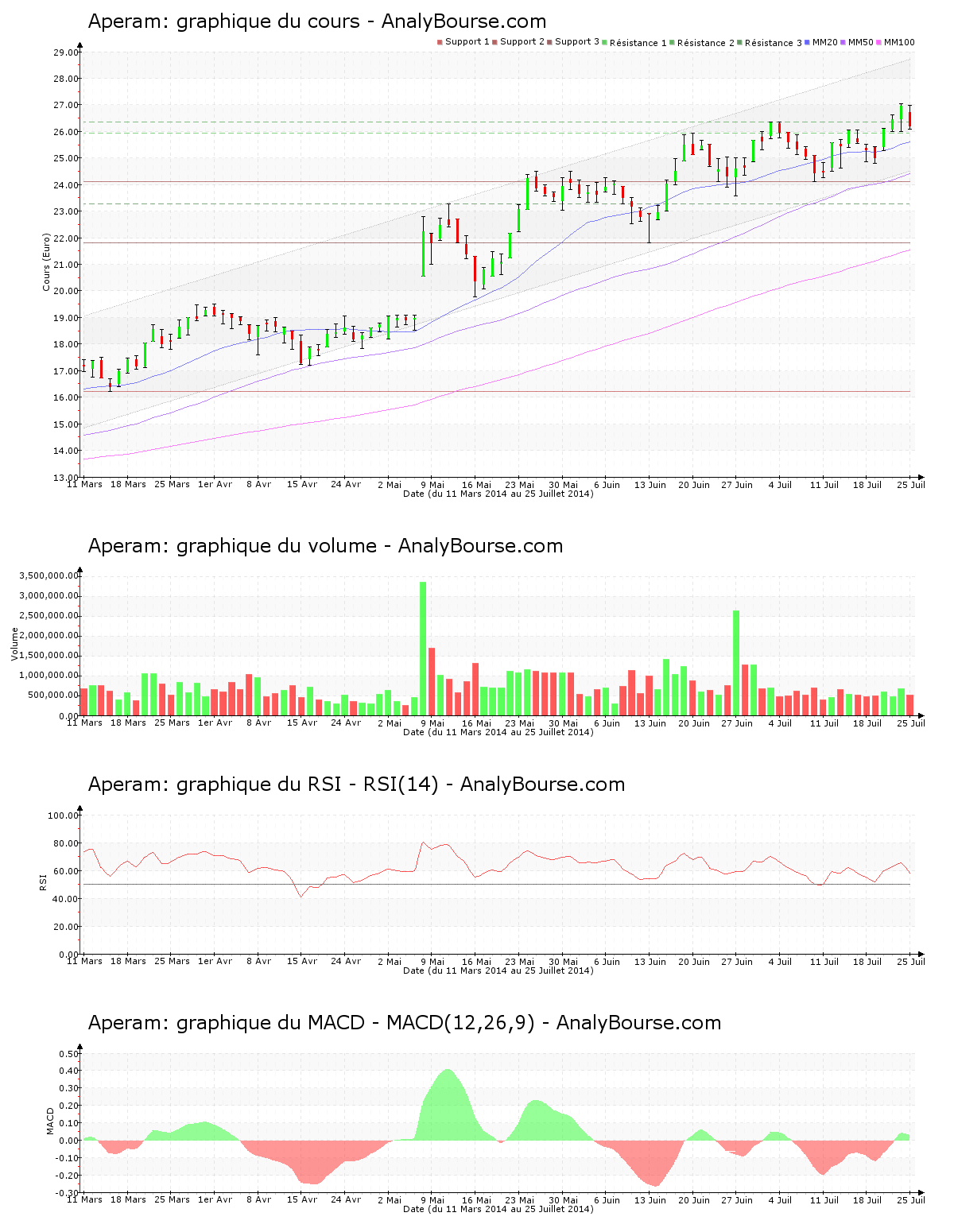Click the date range caption under price chart
The image size is (954, 1232).
pos(498,494)
